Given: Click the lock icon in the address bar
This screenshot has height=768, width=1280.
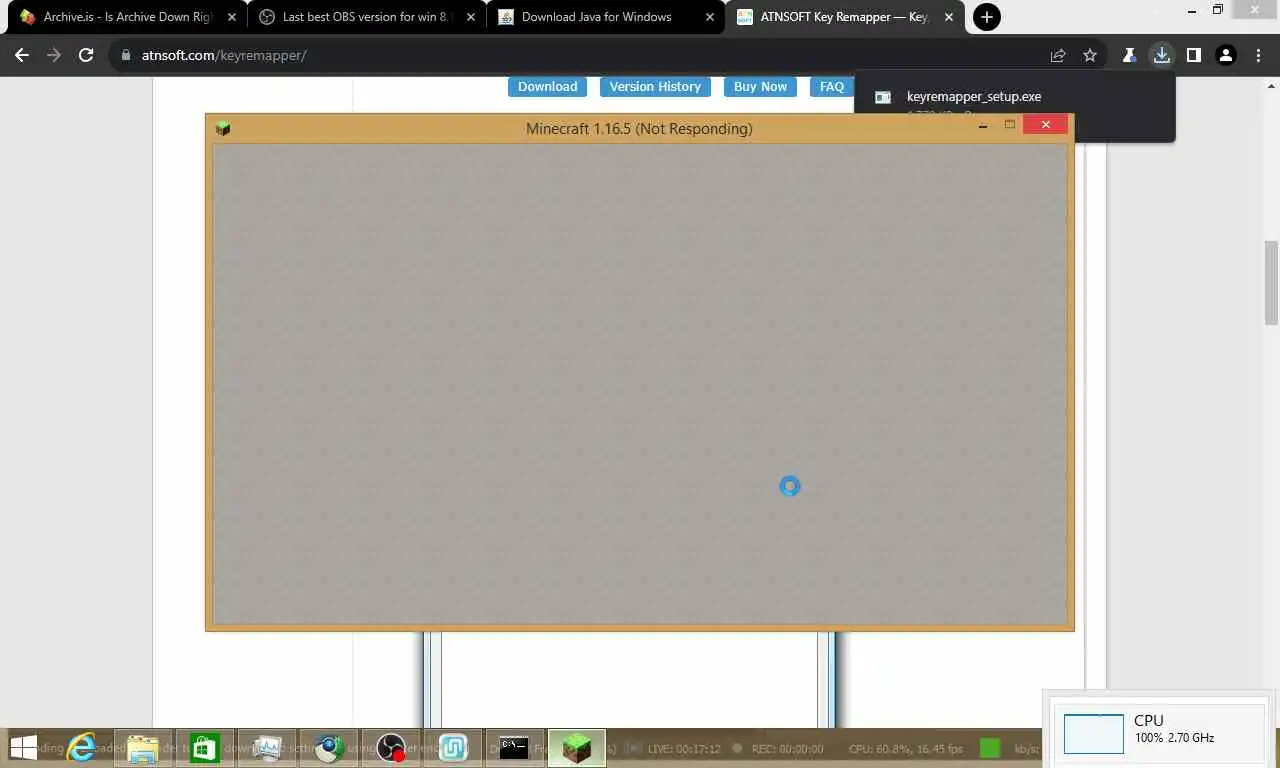Looking at the screenshot, I should pos(126,55).
